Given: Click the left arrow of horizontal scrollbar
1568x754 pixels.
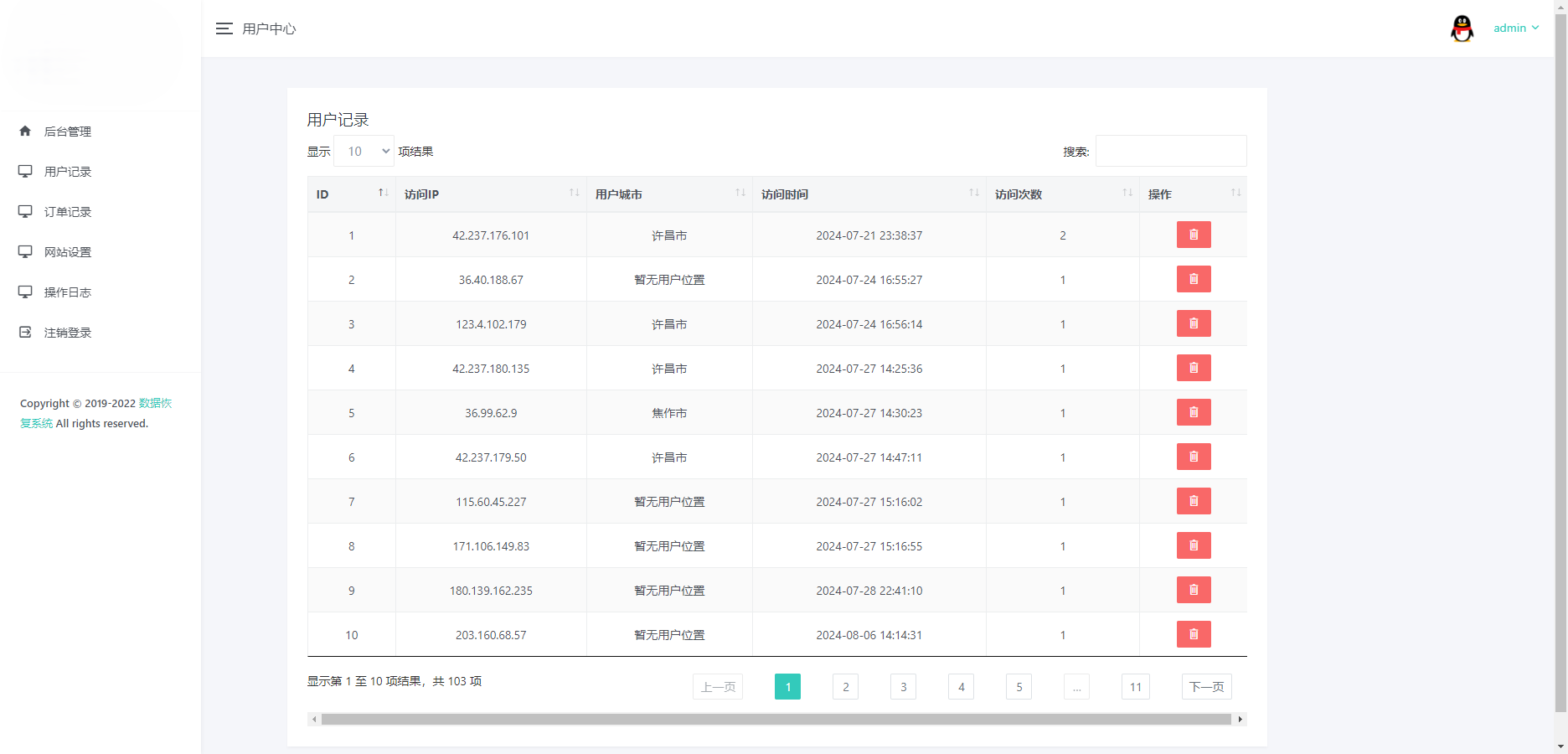Looking at the screenshot, I should 314,719.
